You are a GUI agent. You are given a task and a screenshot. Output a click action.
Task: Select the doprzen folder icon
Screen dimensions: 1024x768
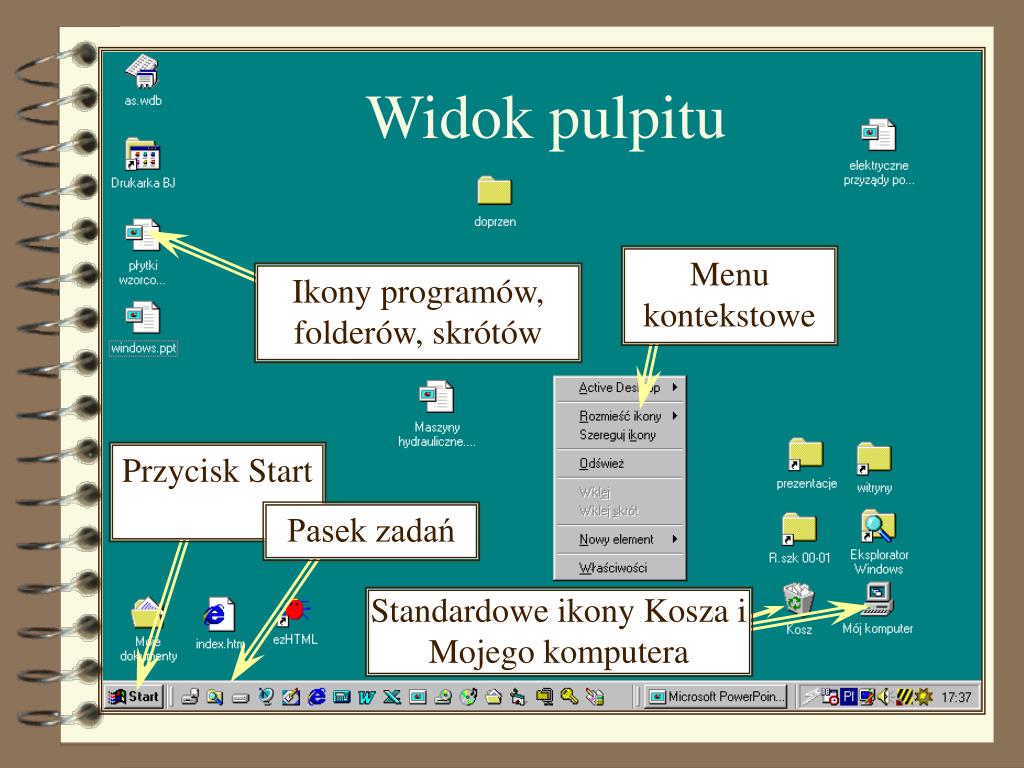[494, 201]
